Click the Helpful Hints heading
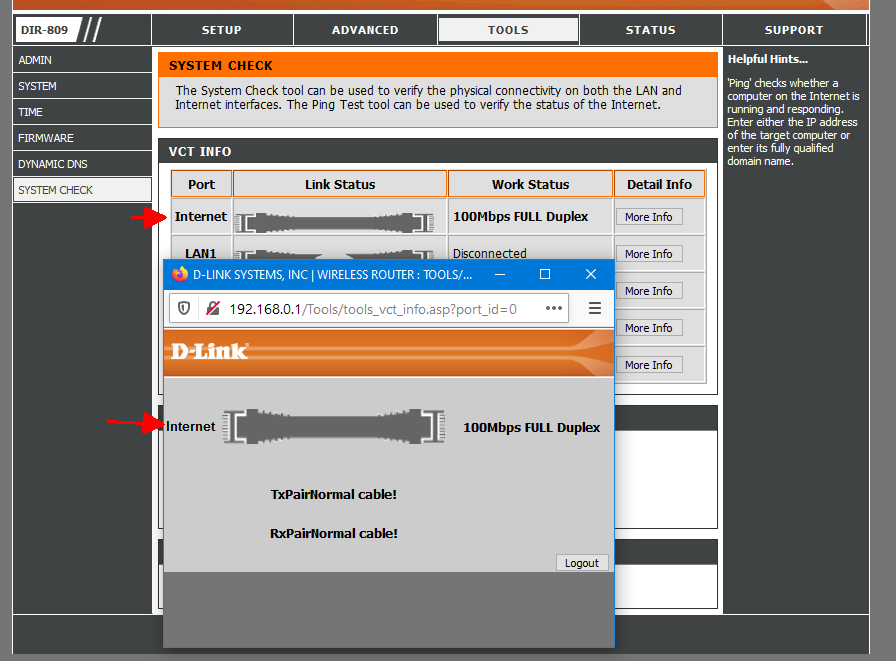The height and width of the screenshot is (661, 896). point(767,59)
